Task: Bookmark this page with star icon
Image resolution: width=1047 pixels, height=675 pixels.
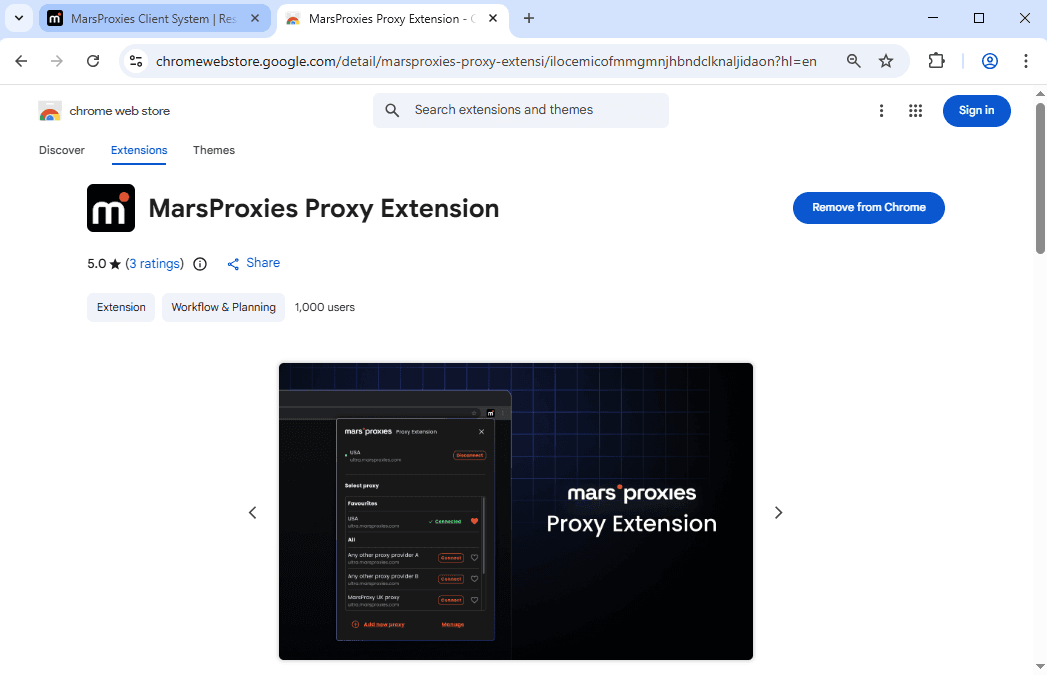Action: (x=886, y=61)
